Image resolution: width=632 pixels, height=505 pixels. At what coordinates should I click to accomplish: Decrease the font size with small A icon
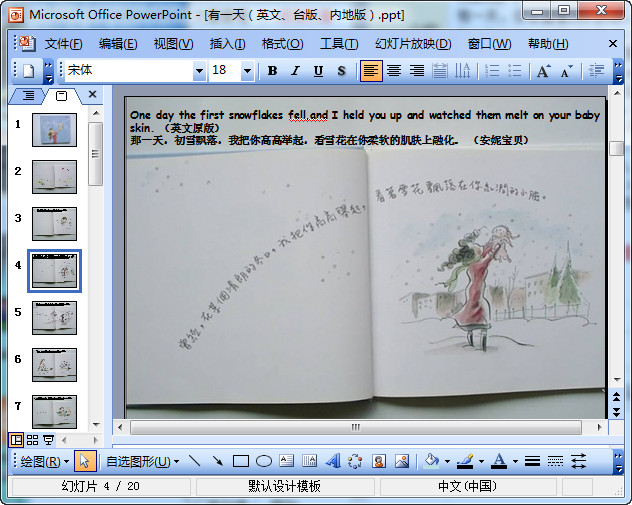click(x=566, y=71)
